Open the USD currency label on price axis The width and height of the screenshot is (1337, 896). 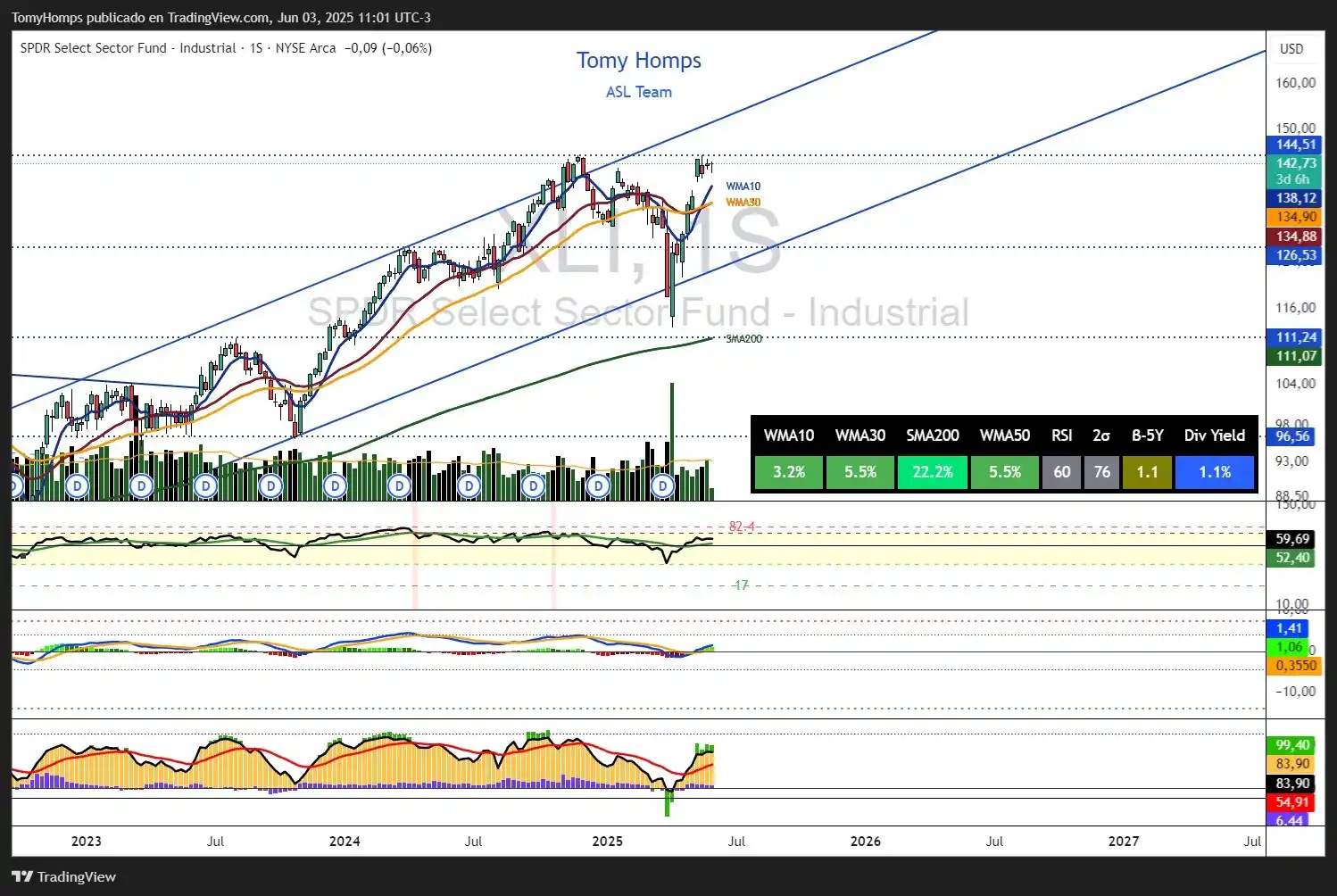coord(1291,49)
